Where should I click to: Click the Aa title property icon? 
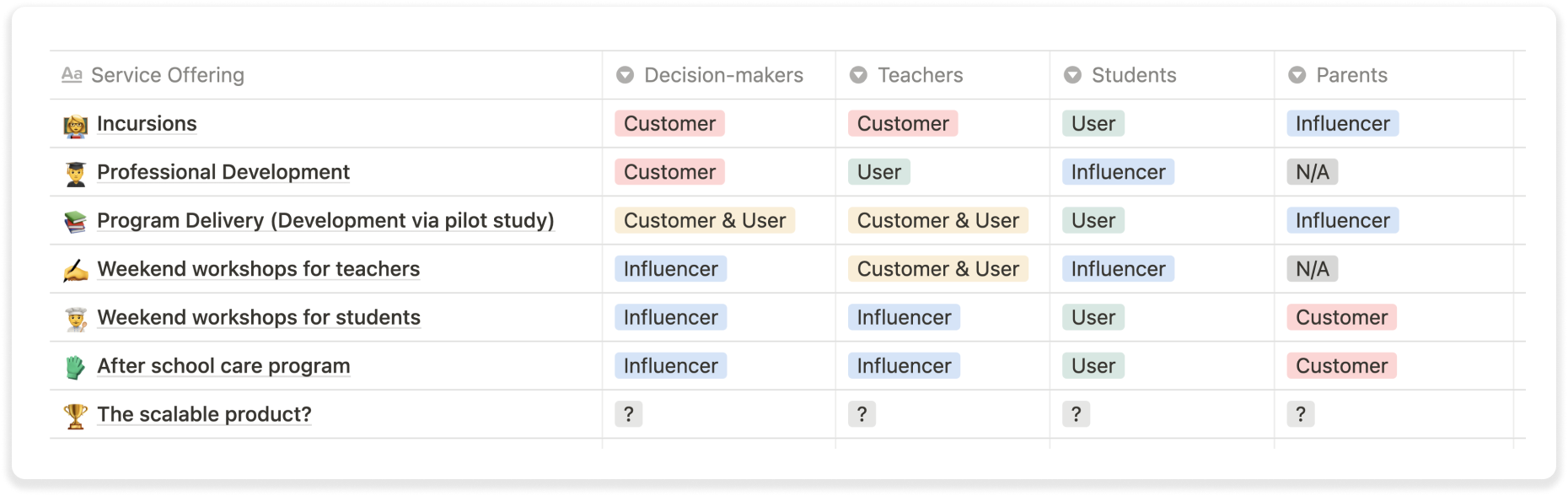click(x=72, y=75)
